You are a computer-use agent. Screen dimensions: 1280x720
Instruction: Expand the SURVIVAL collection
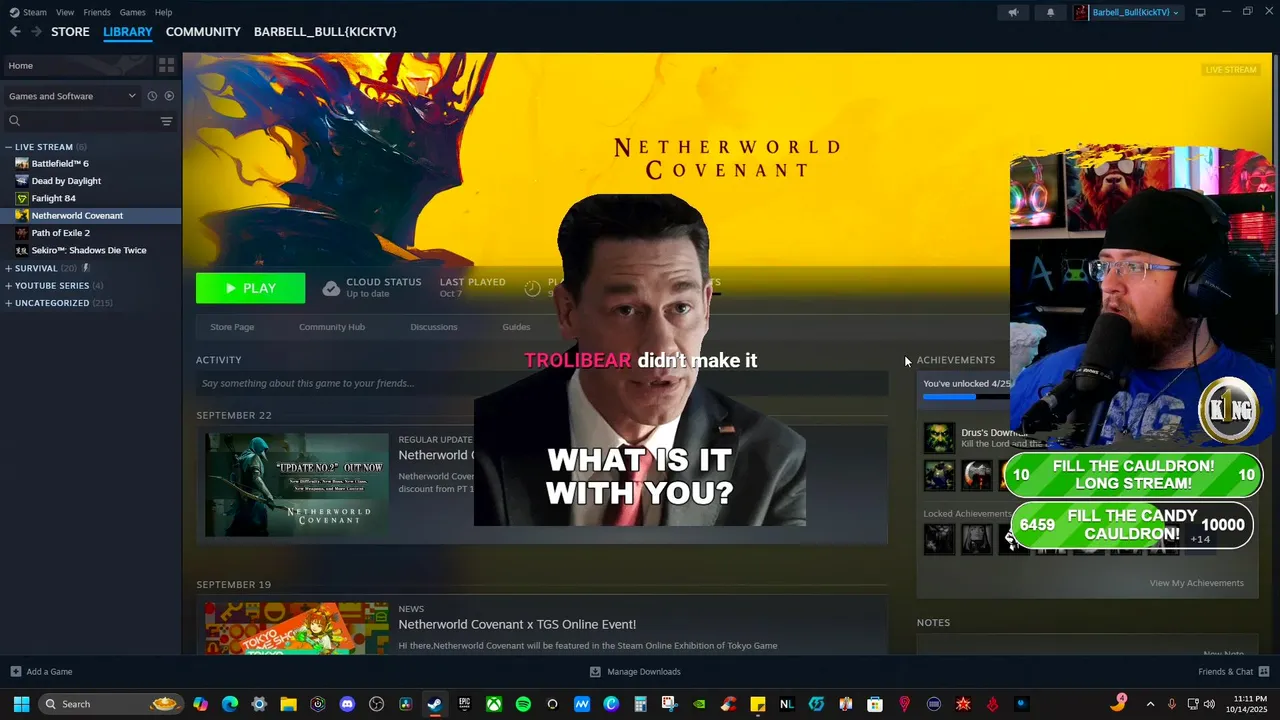click(x=8, y=268)
